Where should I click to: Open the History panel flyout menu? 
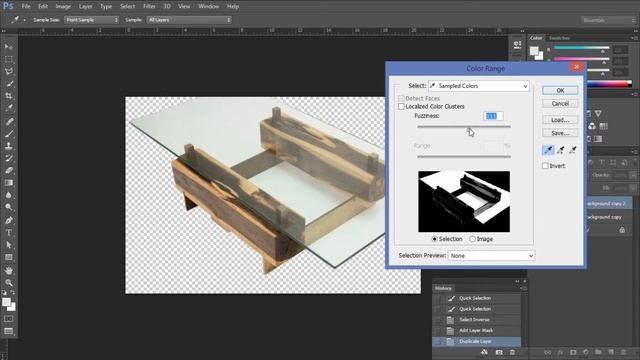[523, 288]
